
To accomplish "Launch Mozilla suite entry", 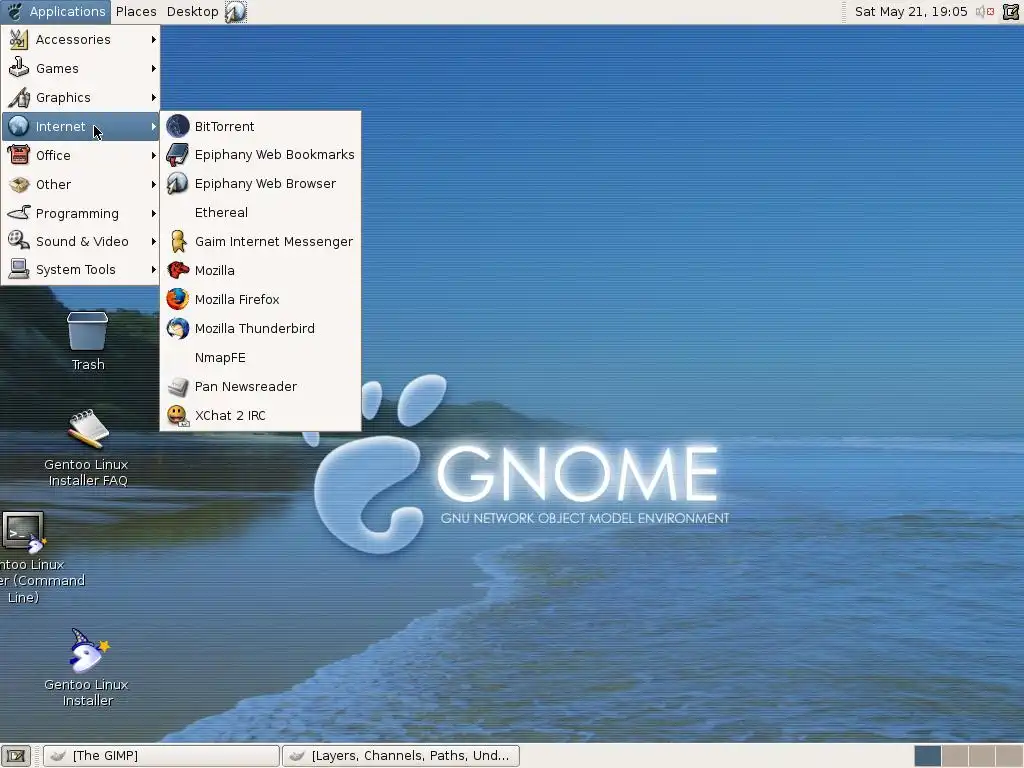I will pos(261,270).
